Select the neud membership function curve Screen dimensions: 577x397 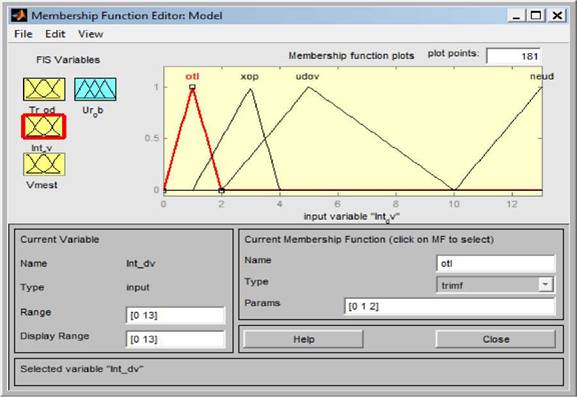(542, 77)
